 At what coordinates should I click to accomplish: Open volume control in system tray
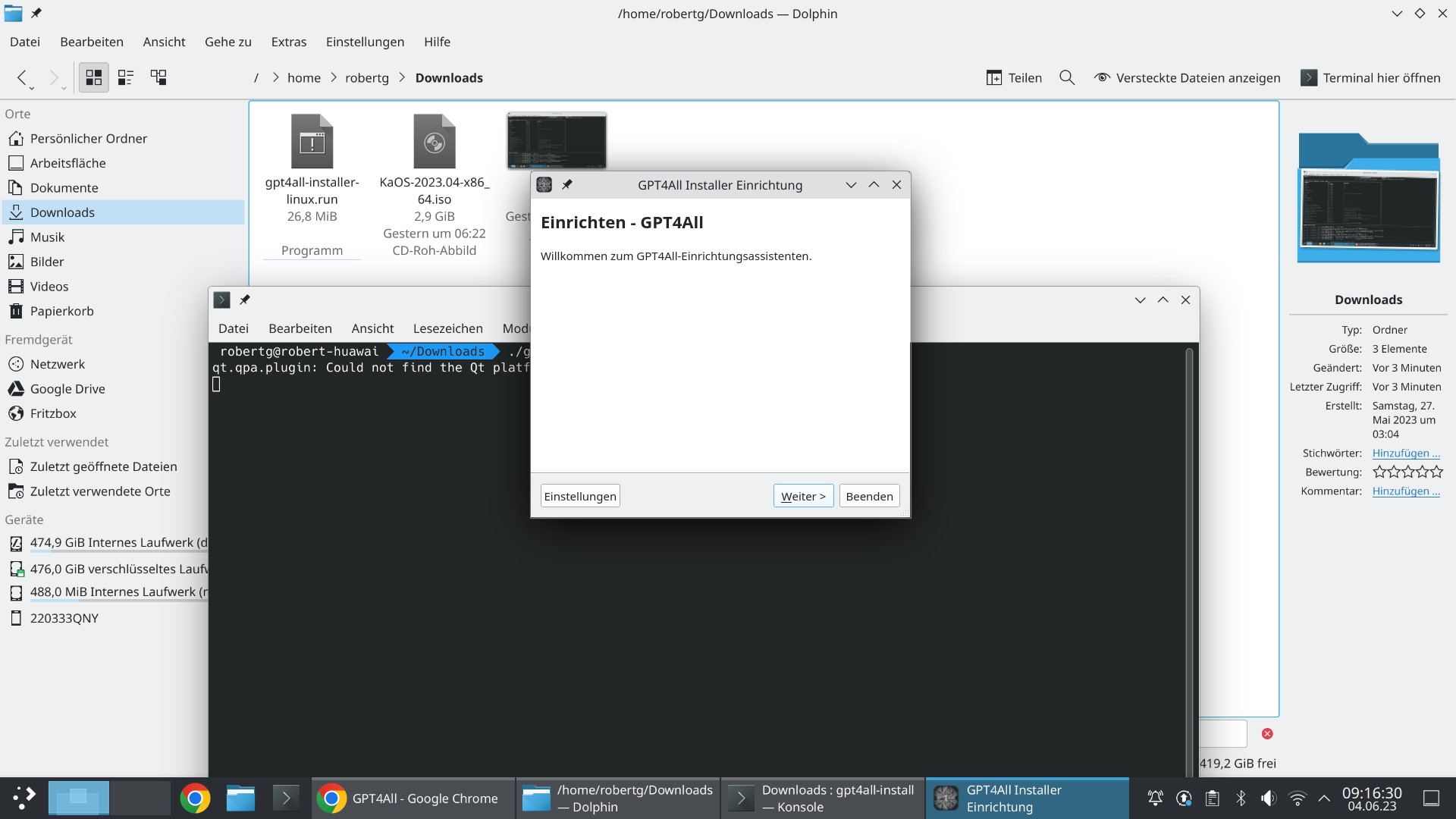click(x=1269, y=798)
